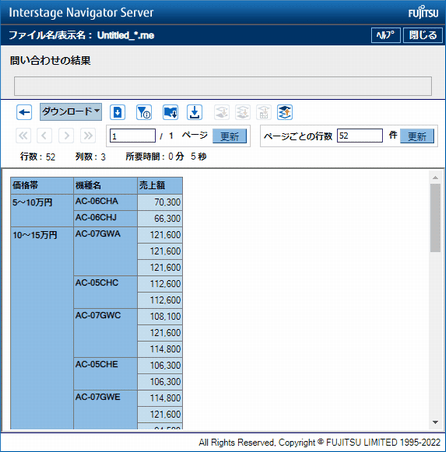The height and width of the screenshot is (452, 446).
Task: Click the third greyed-out layers icon
Action: (264, 112)
